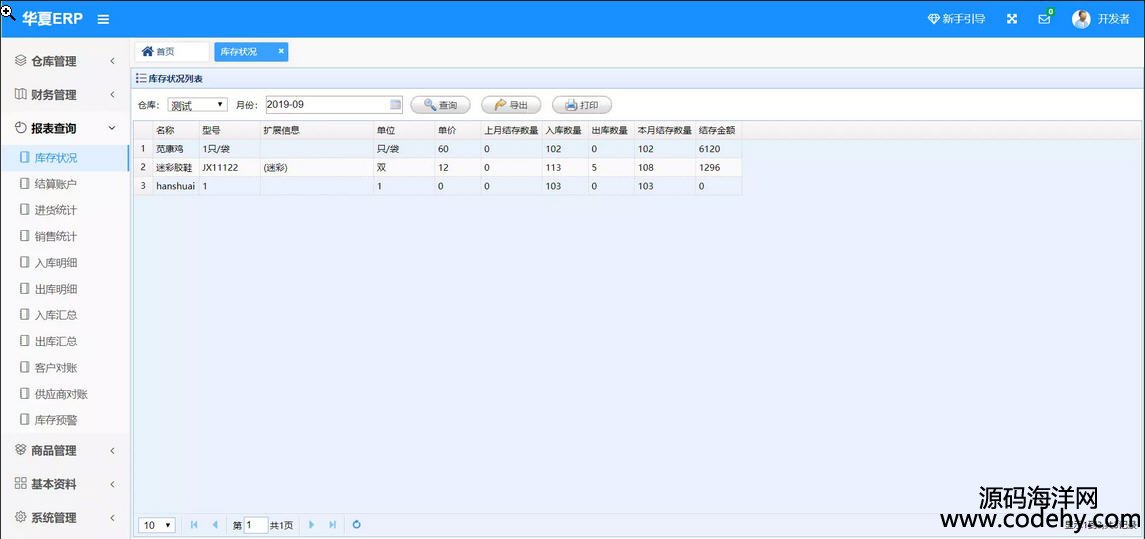Click the 6120 amount cell
This screenshot has height=539, width=1145.
click(719, 149)
